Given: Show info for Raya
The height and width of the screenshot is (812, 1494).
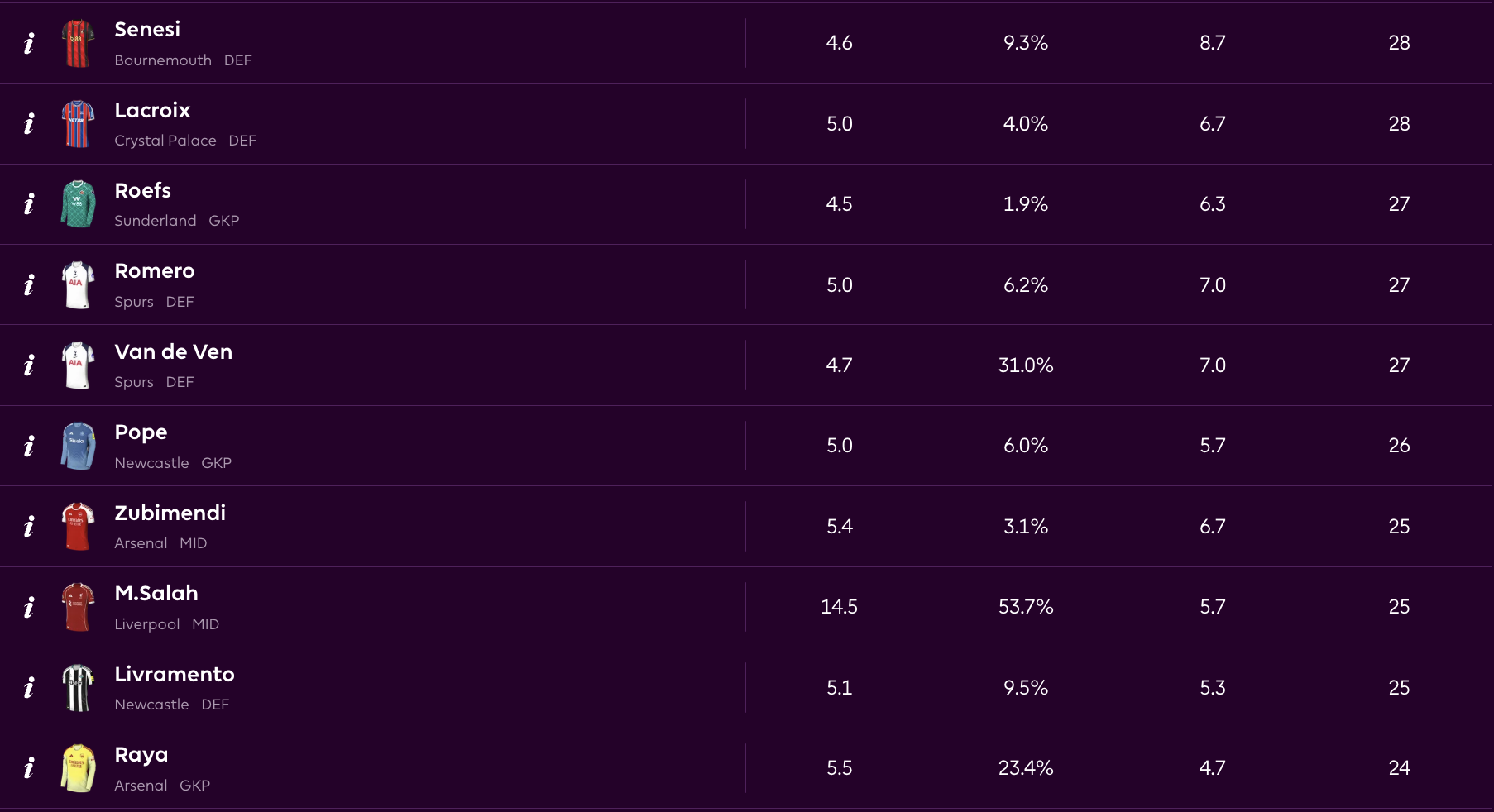Looking at the screenshot, I should click(x=29, y=768).
